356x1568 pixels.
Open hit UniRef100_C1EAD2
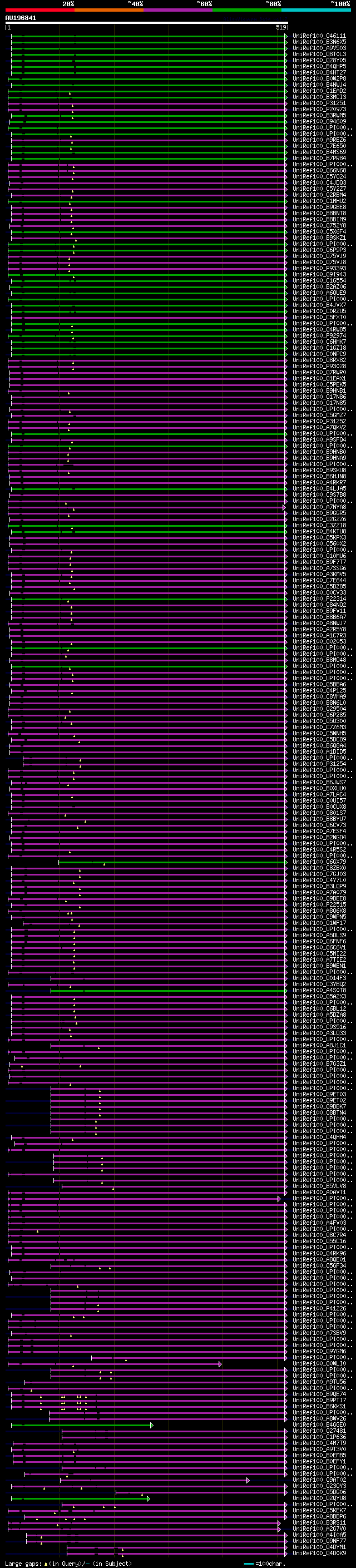(319, 91)
